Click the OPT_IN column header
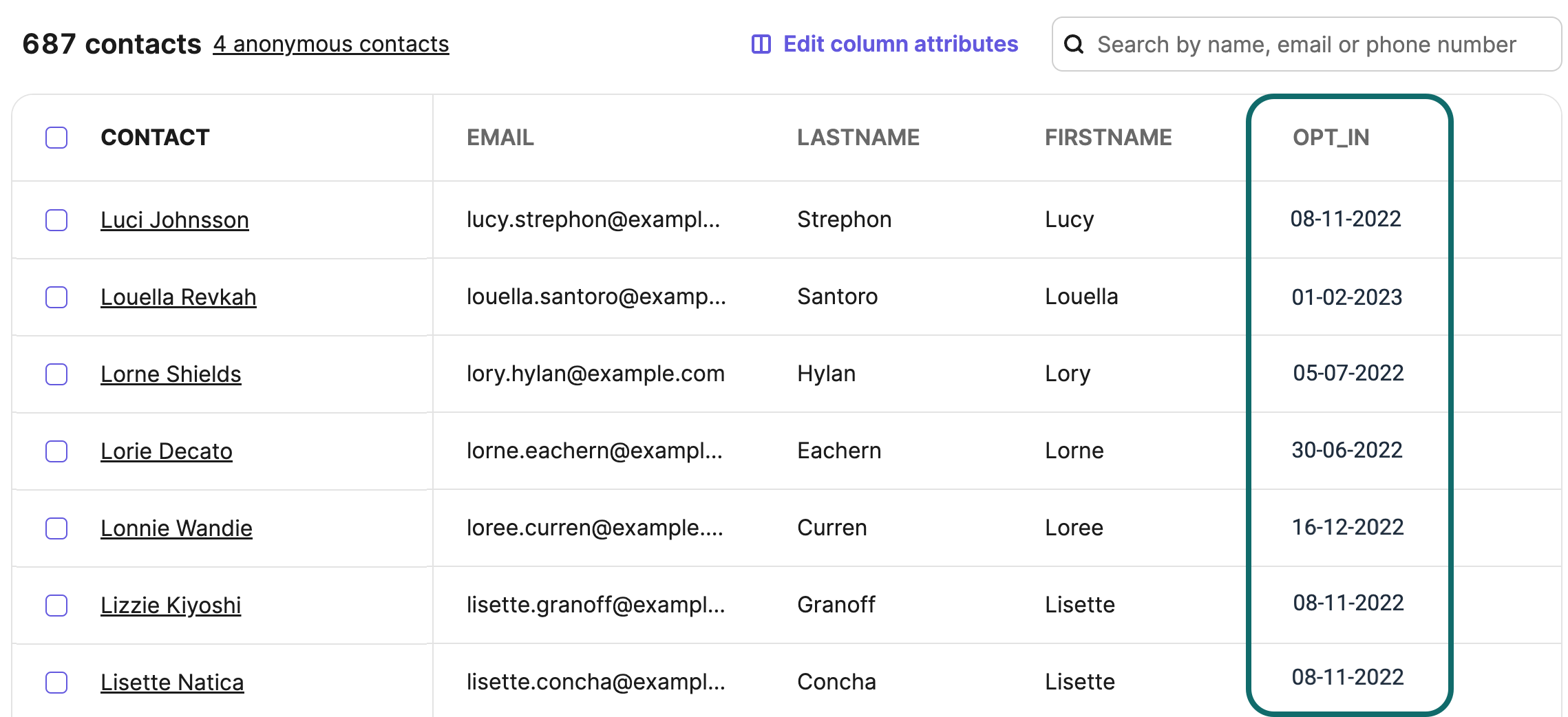 pyautogui.click(x=1331, y=138)
